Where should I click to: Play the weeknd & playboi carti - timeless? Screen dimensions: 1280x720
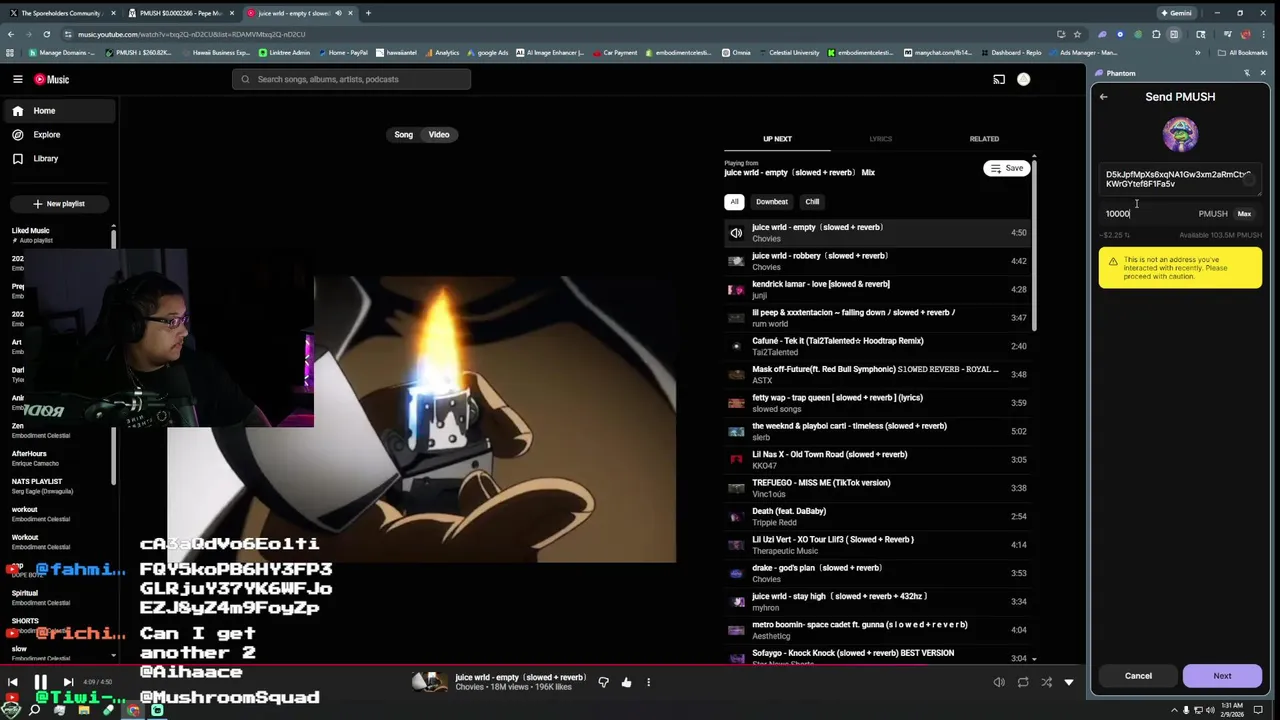click(878, 431)
